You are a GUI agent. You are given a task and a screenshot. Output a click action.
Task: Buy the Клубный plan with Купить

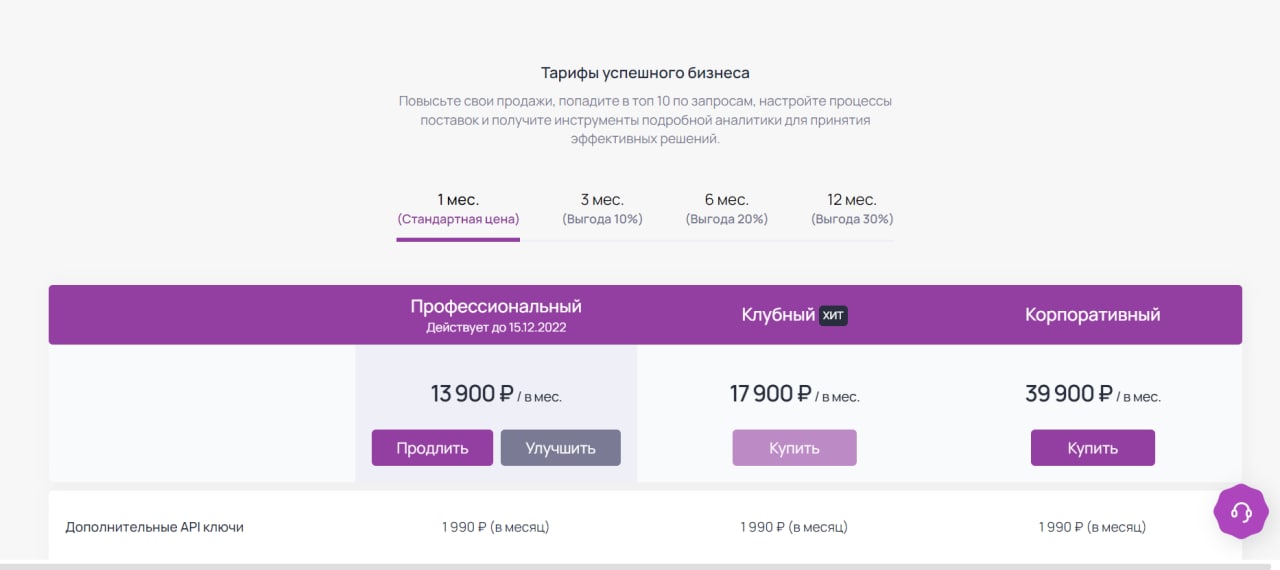click(794, 448)
